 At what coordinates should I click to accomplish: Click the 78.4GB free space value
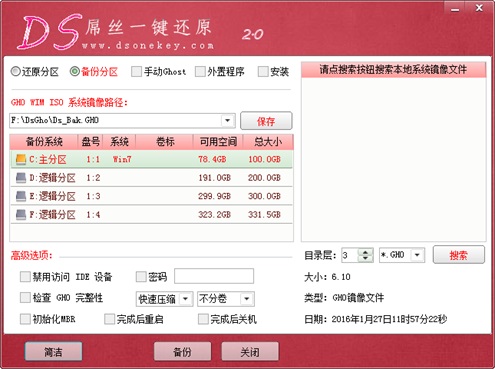coord(212,159)
